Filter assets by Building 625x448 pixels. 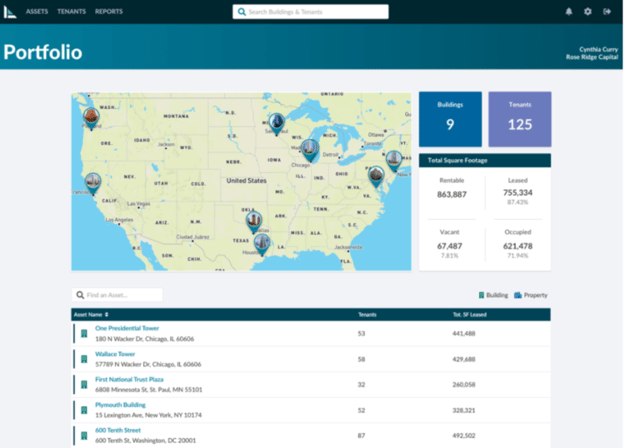[493, 295]
